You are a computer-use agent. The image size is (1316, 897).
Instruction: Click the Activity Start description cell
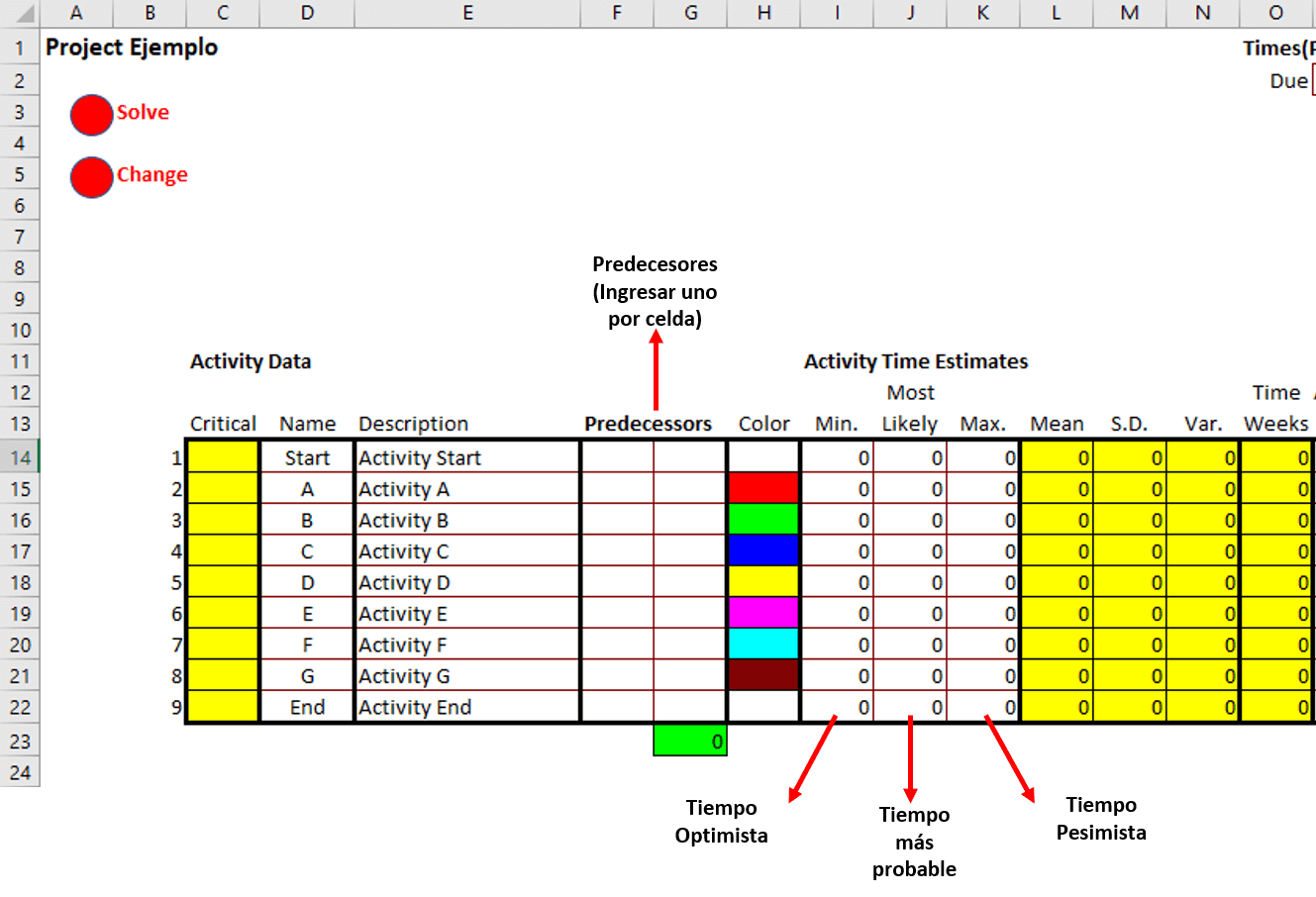467,457
